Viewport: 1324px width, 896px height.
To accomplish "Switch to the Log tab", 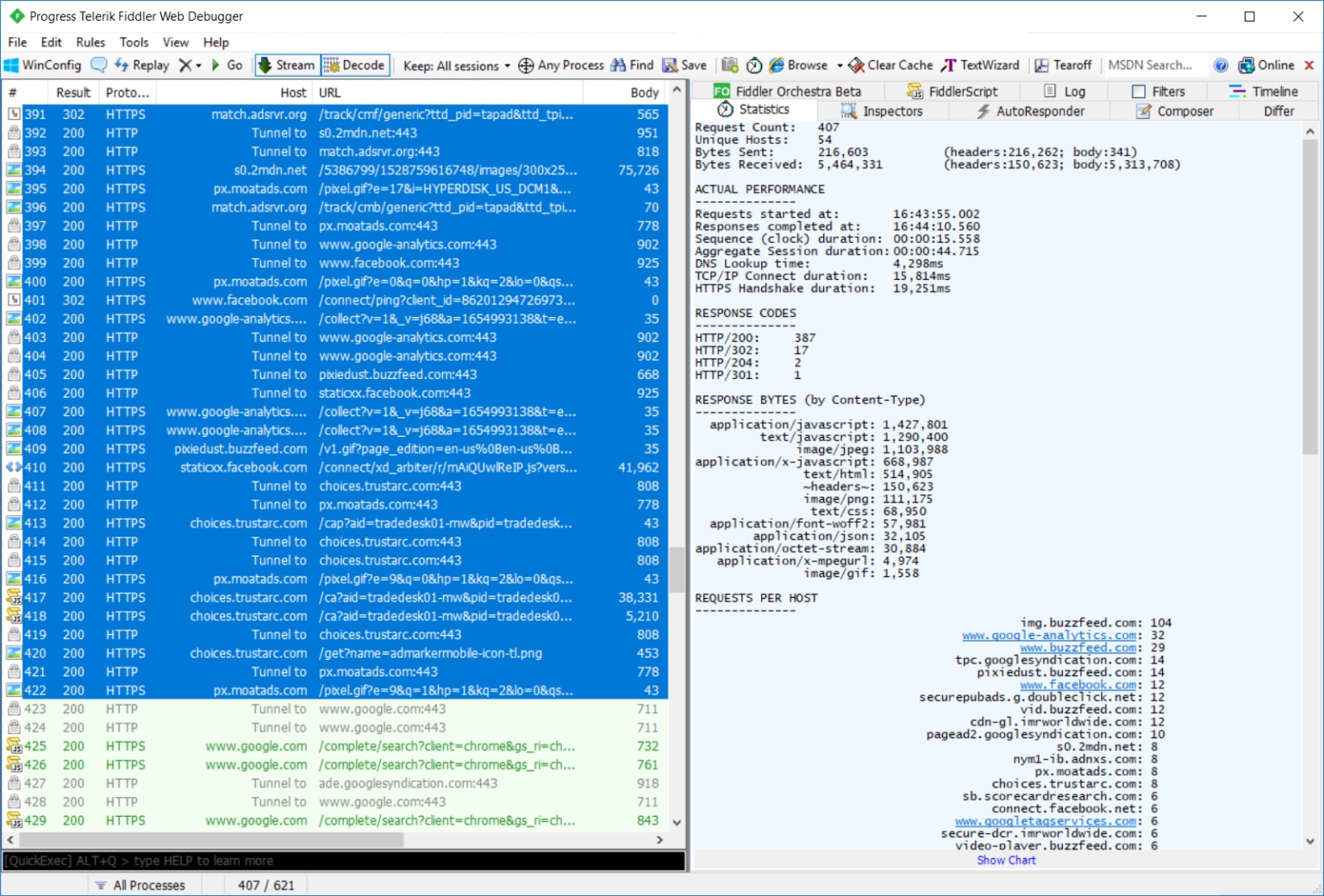I will 1065,91.
